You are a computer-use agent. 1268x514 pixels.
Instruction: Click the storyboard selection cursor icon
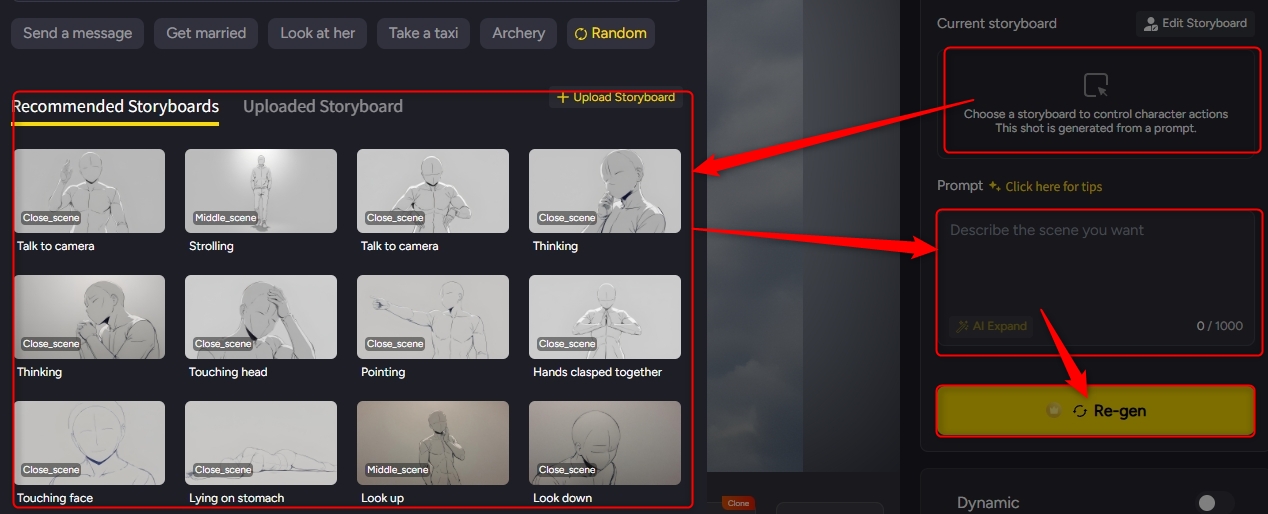pyautogui.click(x=1096, y=85)
